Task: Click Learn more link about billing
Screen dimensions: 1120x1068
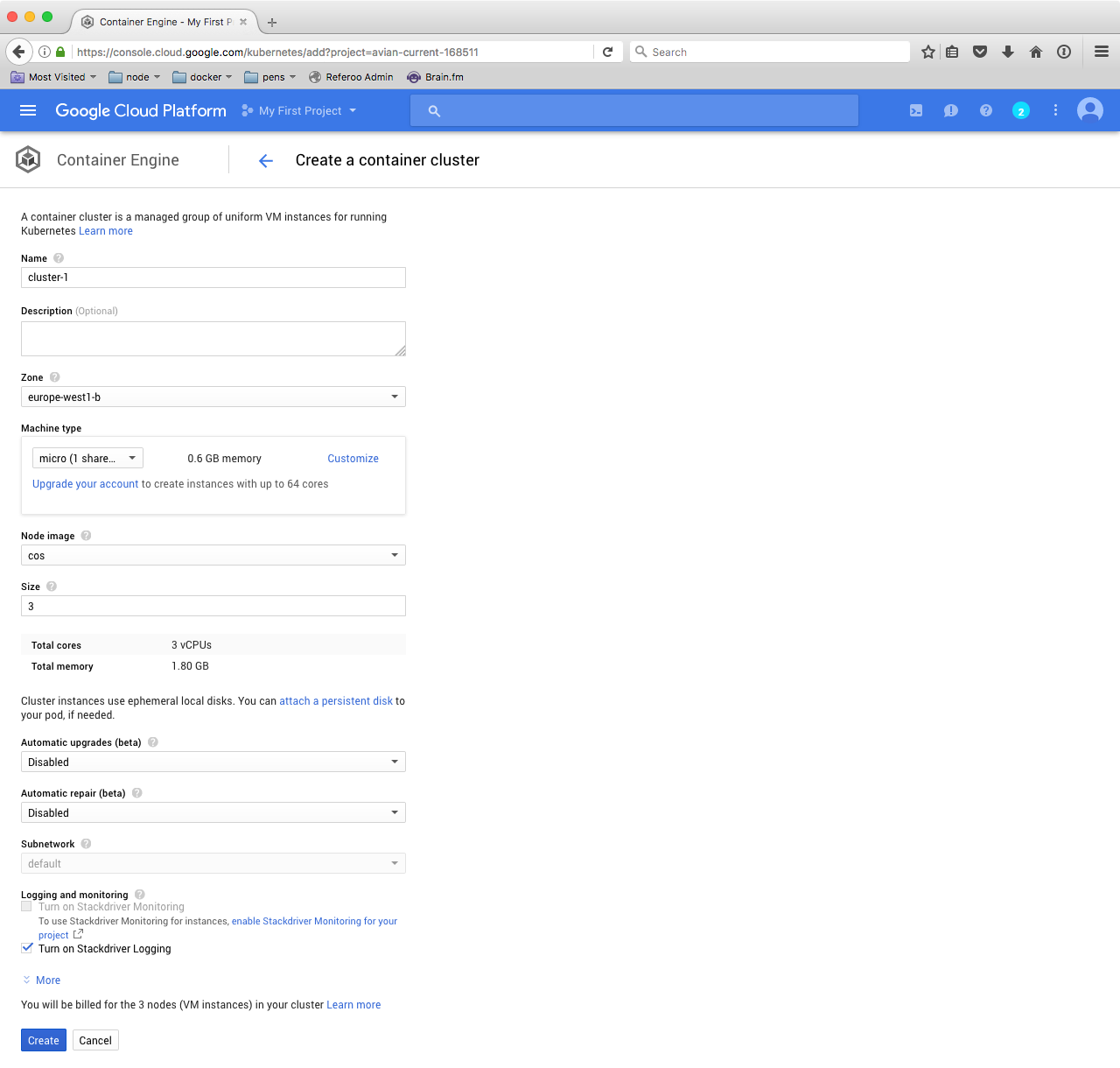Action: point(353,1005)
